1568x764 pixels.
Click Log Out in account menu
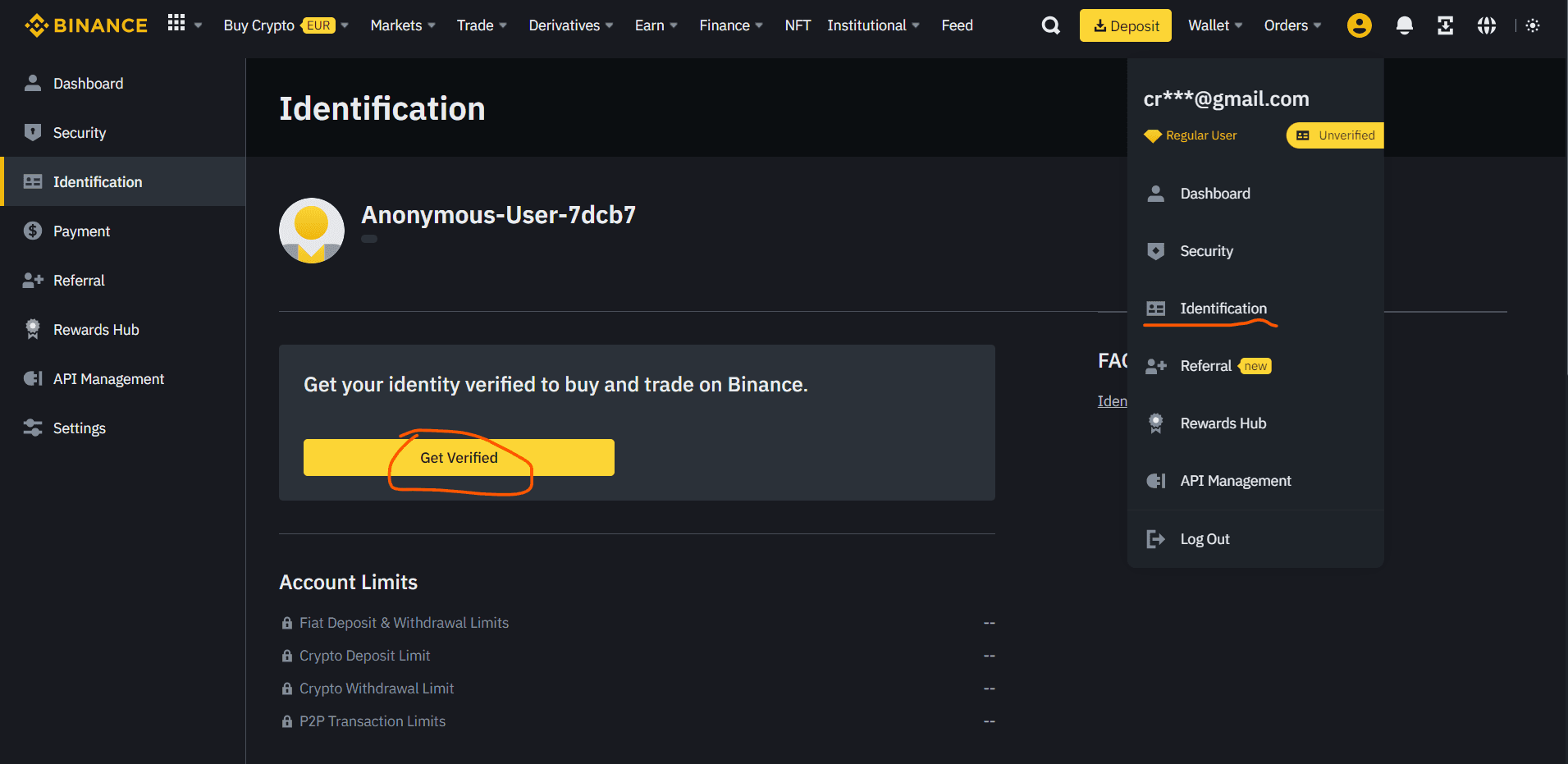click(1255, 539)
